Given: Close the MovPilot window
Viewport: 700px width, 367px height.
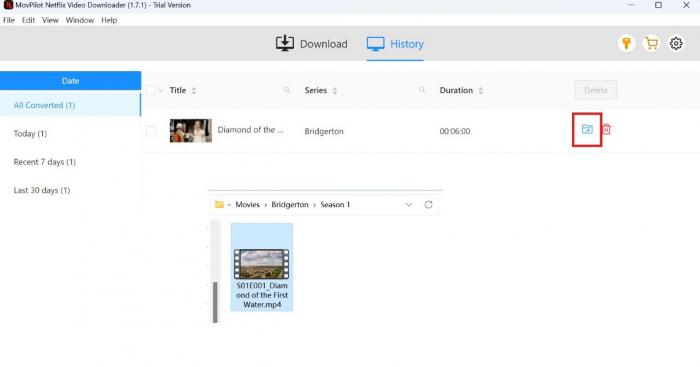Looking at the screenshot, I should (x=686, y=5).
